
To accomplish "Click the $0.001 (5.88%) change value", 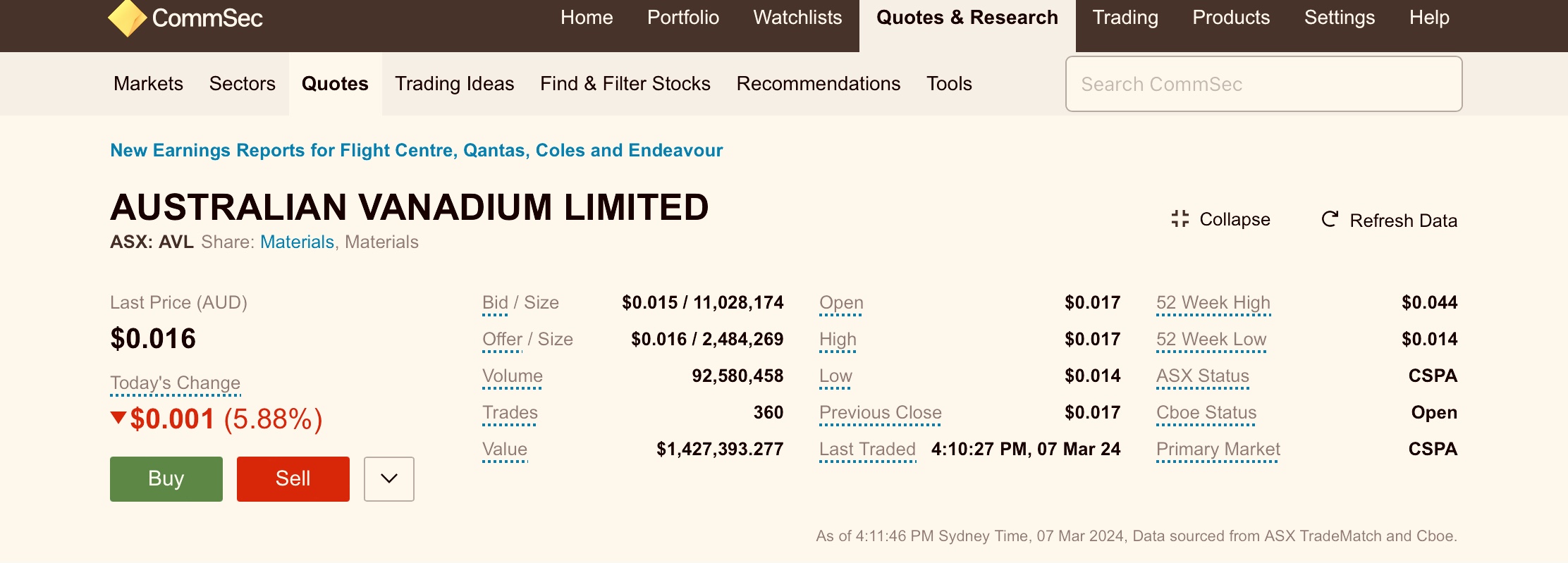I will pos(226,419).
